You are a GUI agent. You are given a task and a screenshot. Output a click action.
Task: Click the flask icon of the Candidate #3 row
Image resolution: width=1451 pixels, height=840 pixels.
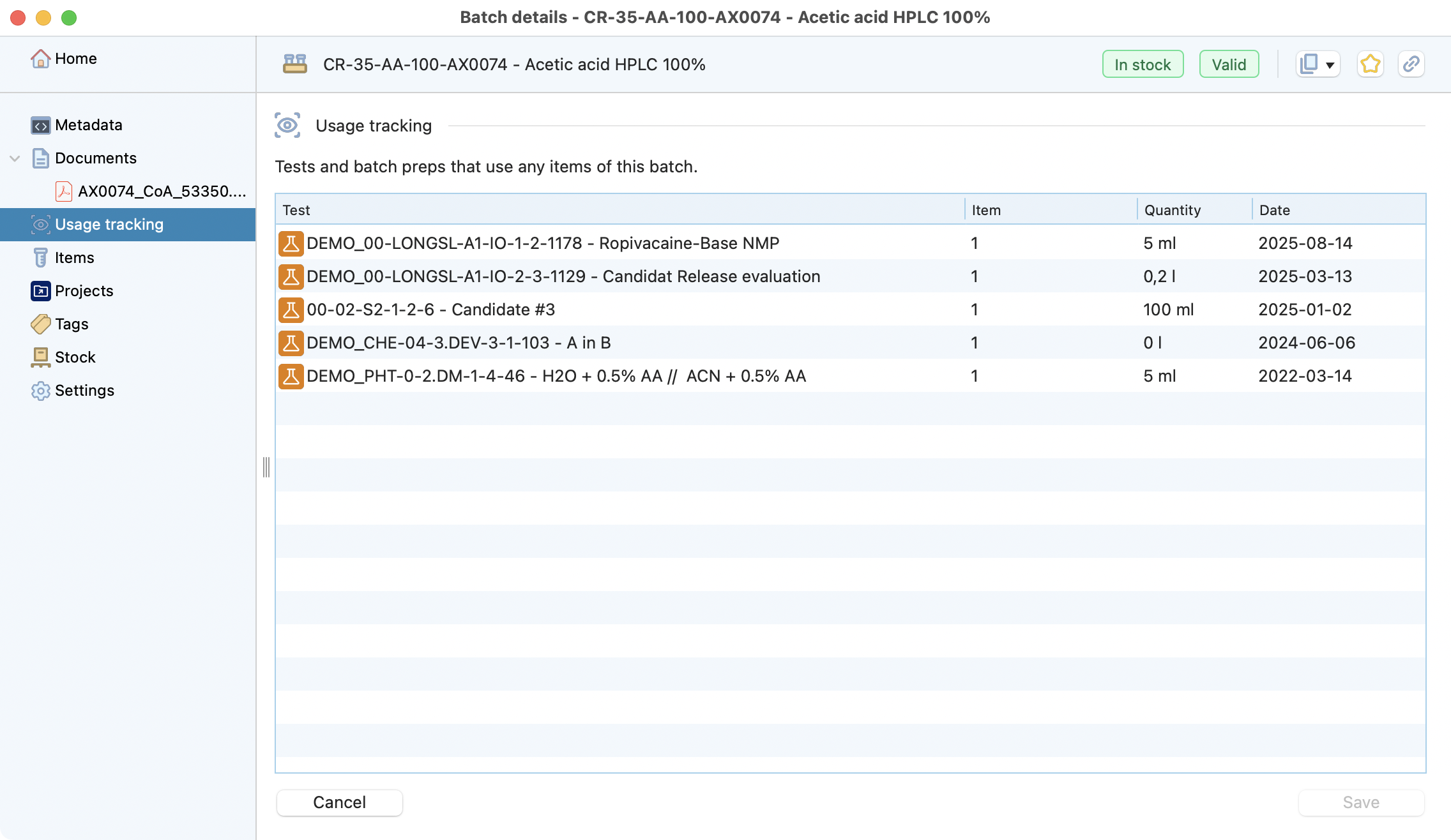(x=291, y=310)
